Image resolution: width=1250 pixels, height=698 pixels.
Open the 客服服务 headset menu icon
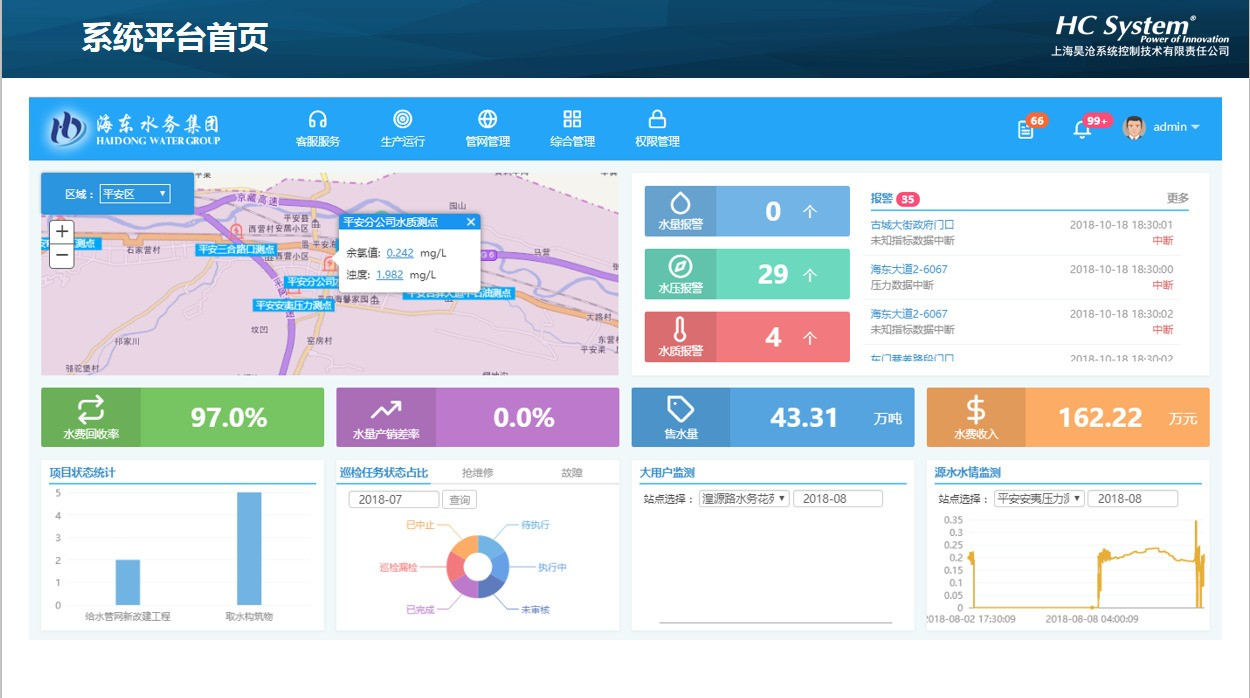pos(318,119)
